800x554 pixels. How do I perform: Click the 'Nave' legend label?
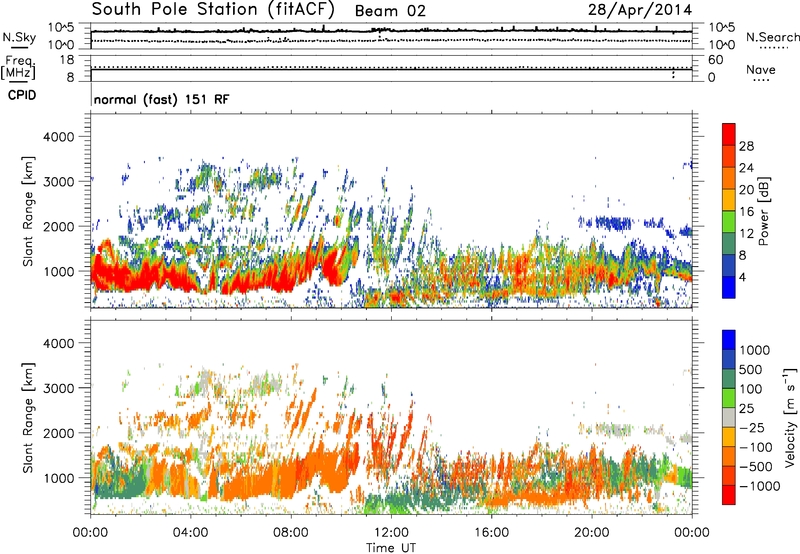(761, 69)
